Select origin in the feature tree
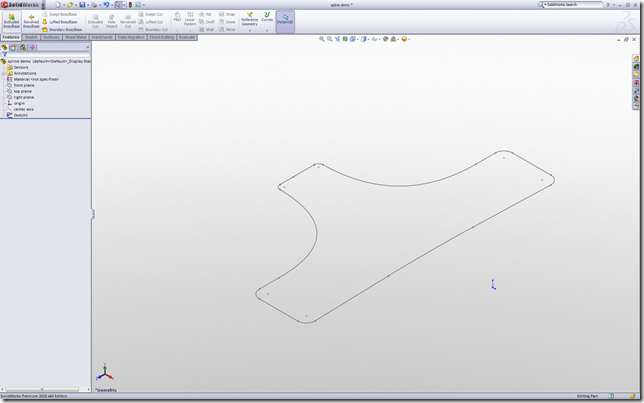Image resolution: width=644 pixels, height=403 pixels. click(x=16, y=104)
